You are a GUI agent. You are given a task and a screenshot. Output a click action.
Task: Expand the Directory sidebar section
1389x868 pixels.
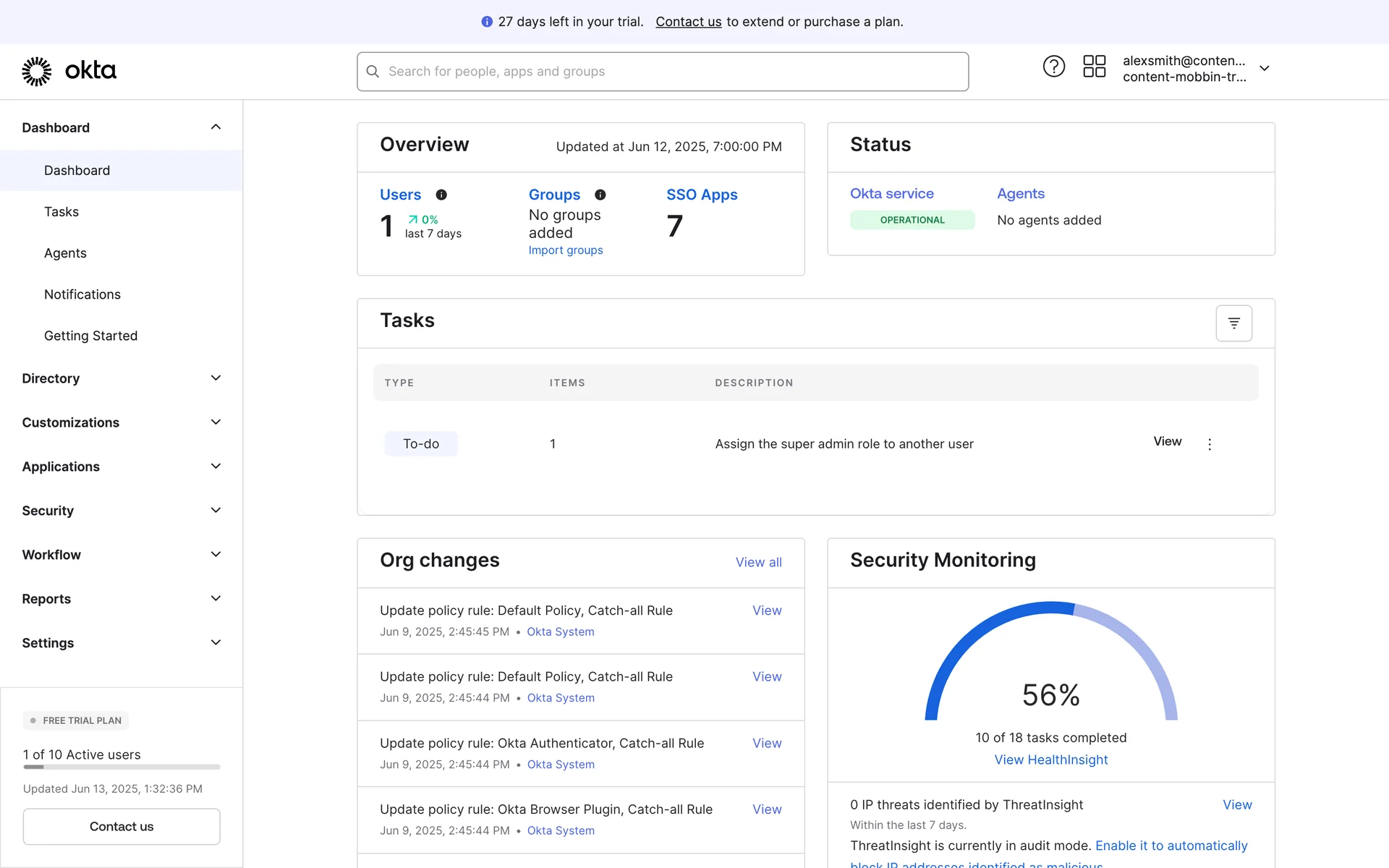[x=216, y=378]
